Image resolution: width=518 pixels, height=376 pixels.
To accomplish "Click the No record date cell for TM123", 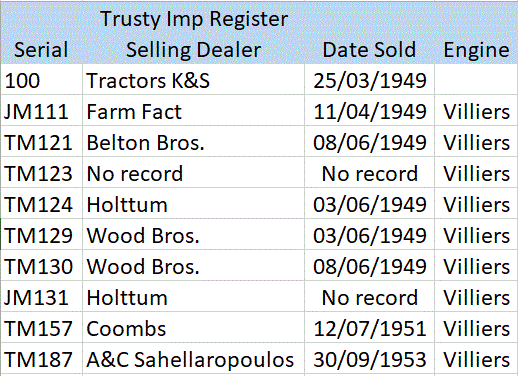I will [x=369, y=173].
